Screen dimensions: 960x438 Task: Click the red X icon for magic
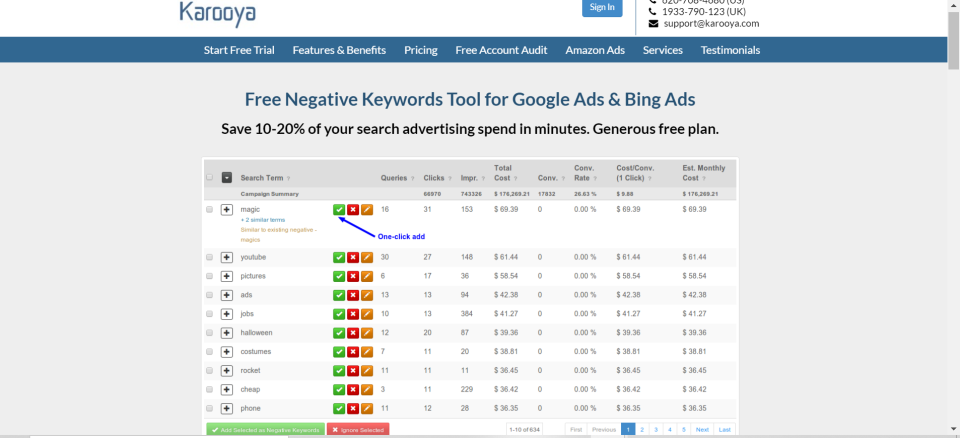353,210
